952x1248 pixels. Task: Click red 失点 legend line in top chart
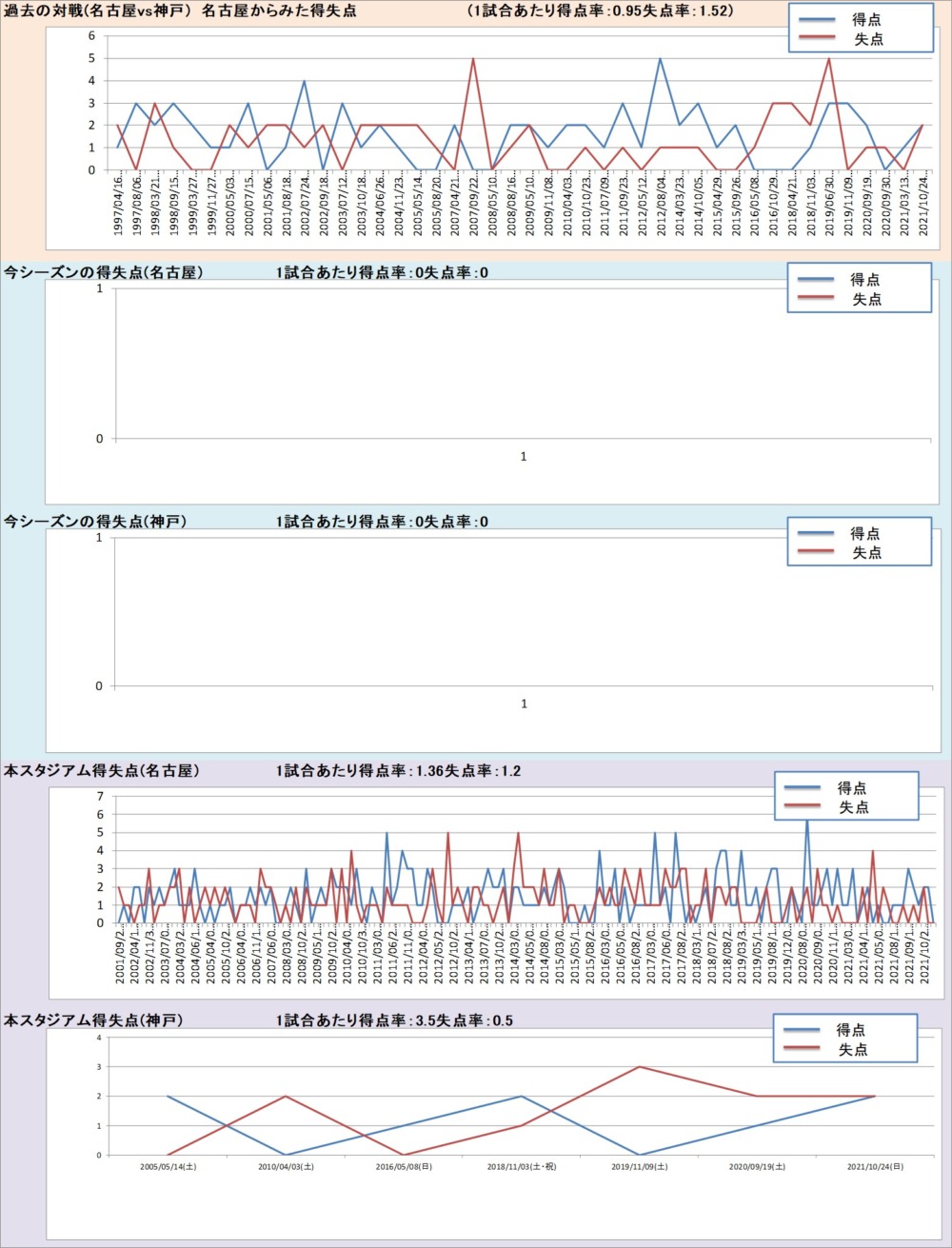point(817,39)
